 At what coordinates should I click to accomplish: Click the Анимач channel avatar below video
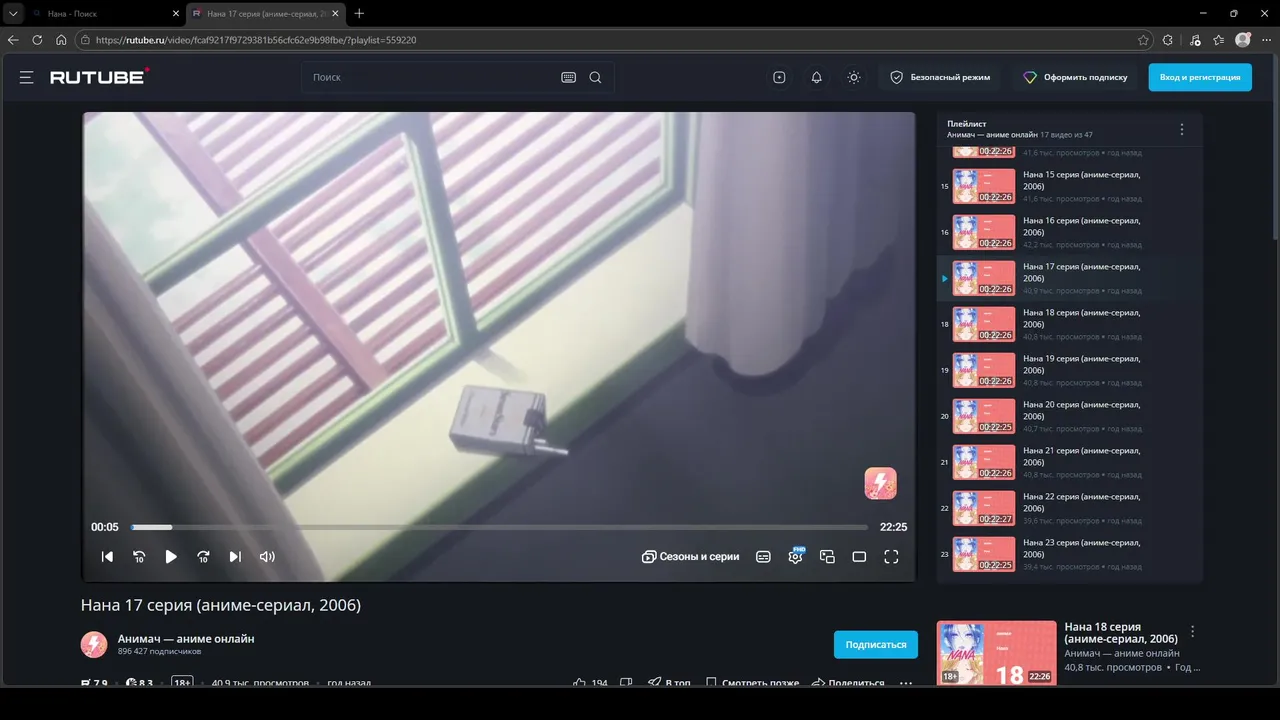tap(94, 644)
